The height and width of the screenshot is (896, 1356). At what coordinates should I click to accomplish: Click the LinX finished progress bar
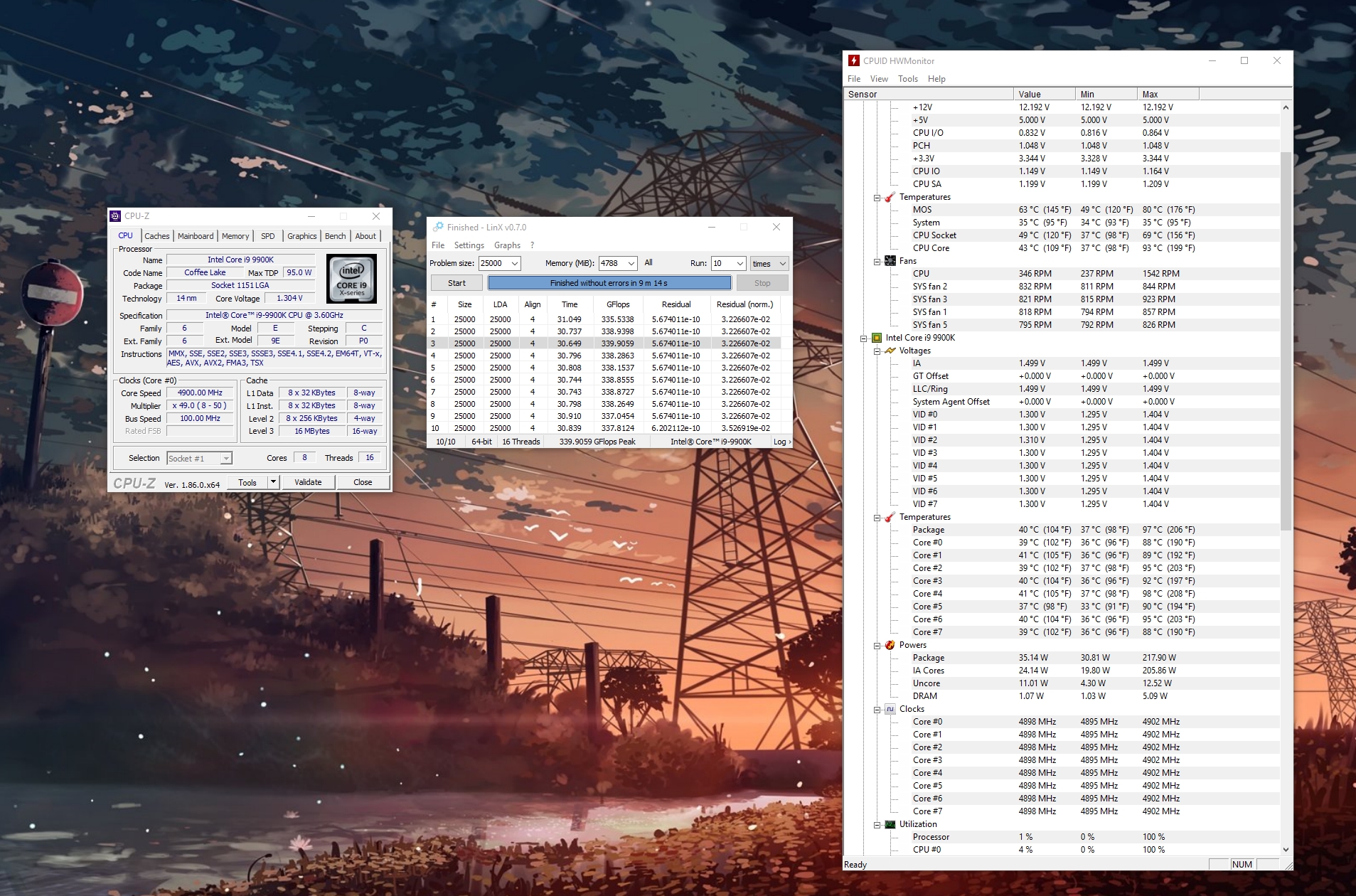tap(609, 283)
